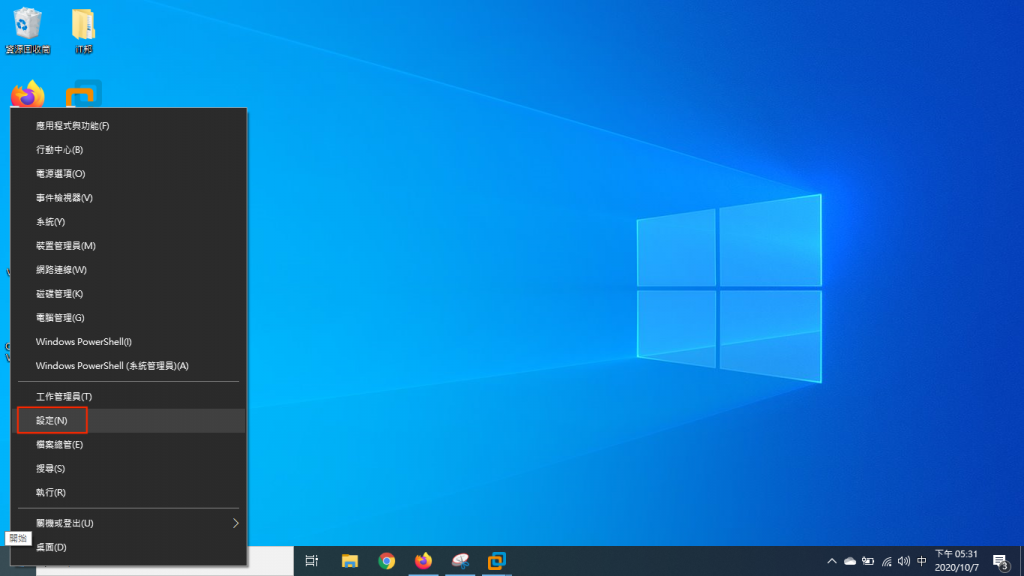Launch 電腦管理(G)

[129, 318]
